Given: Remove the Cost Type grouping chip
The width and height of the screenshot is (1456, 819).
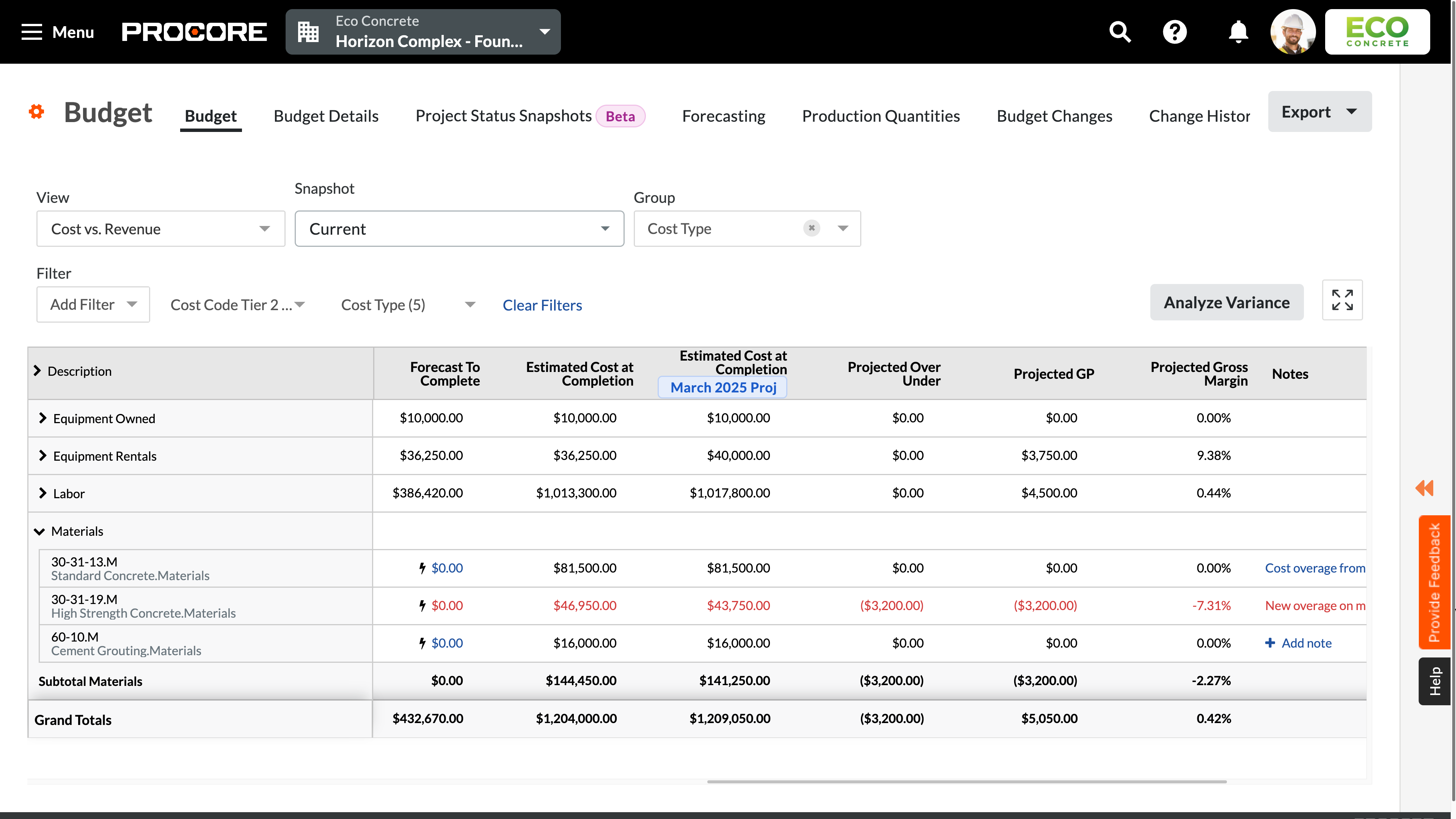Looking at the screenshot, I should click(x=811, y=228).
